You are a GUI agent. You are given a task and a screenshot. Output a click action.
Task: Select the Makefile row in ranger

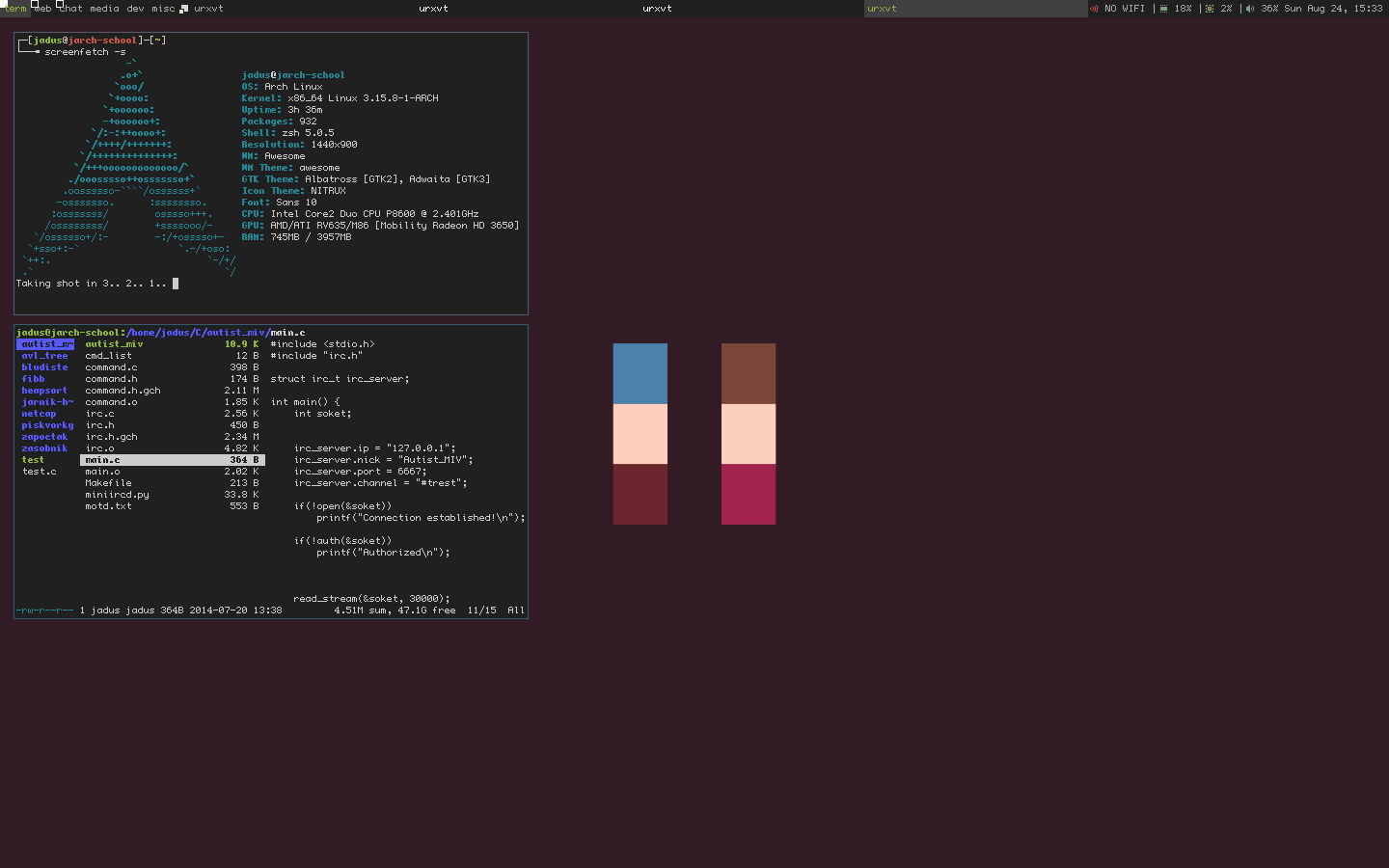coord(172,483)
